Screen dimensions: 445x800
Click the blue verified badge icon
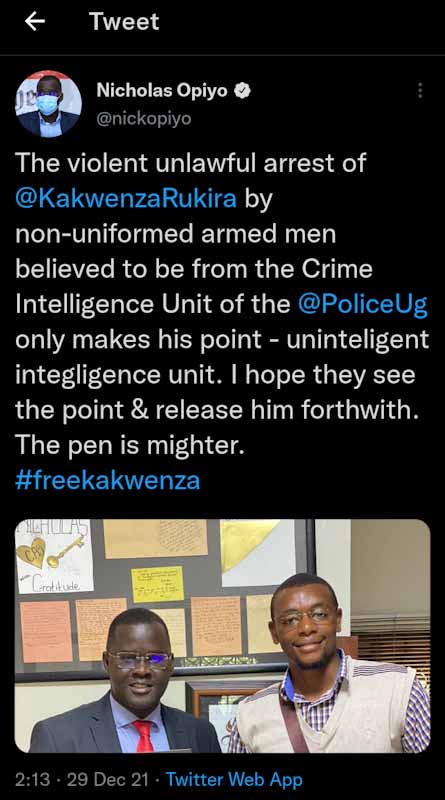pos(242,91)
